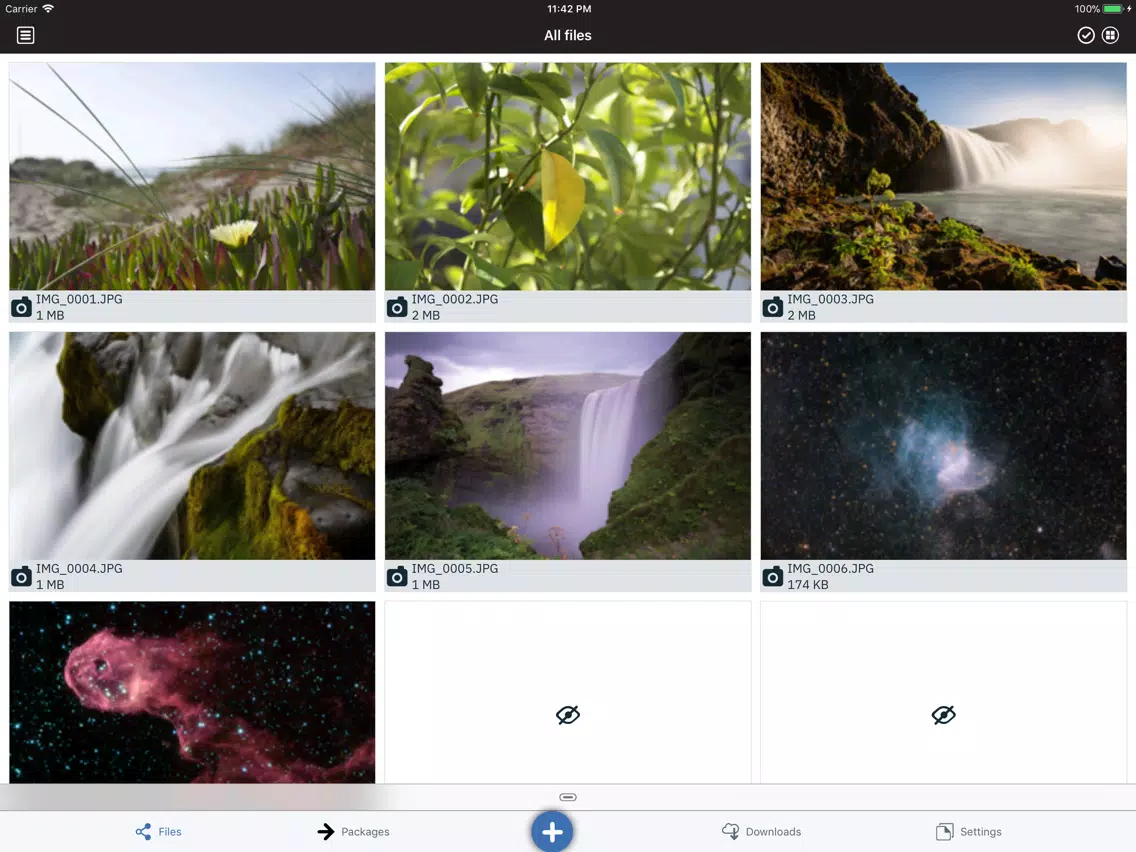Click camera icon beside IMG_0003.JPG
The width and height of the screenshot is (1136, 852).
(x=772, y=307)
